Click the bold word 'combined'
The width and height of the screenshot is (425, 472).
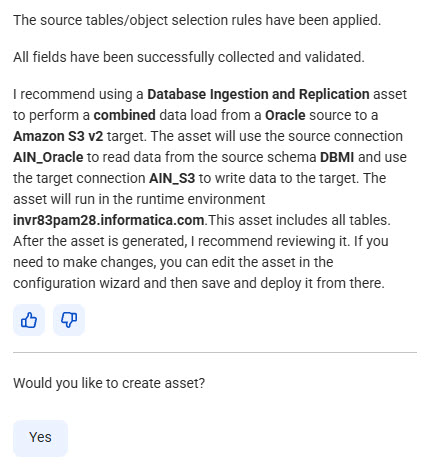pos(124,115)
